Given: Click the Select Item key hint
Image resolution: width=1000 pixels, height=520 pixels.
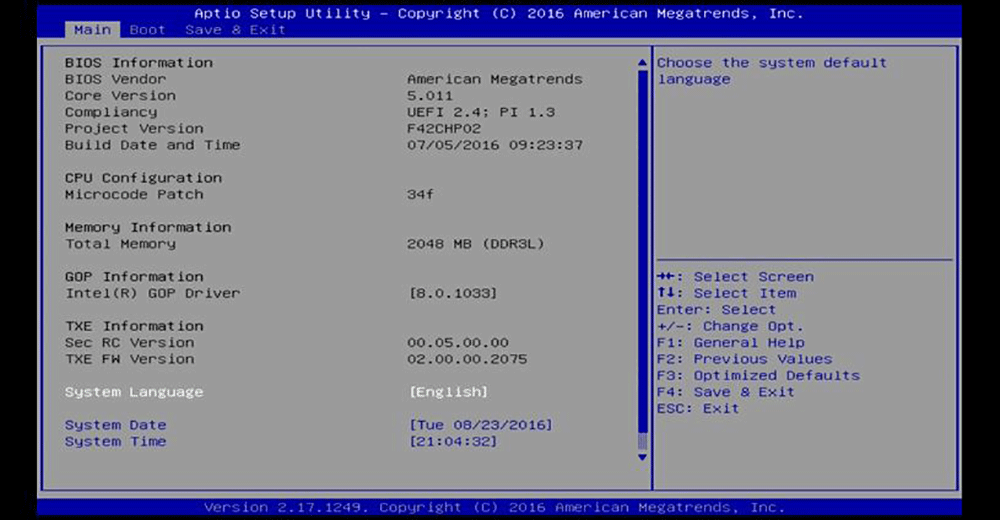Looking at the screenshot, I should [726, 293].
